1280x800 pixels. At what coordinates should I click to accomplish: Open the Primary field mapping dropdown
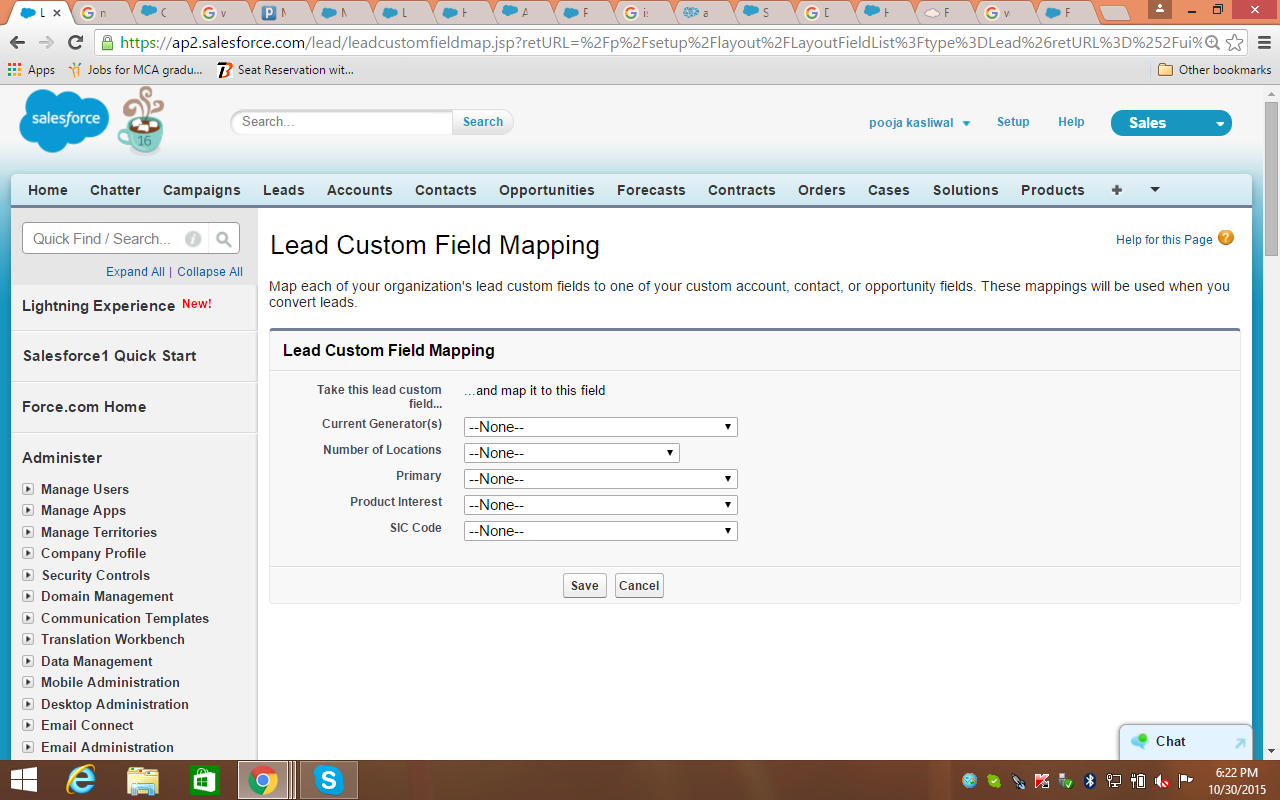coord(601,479)
